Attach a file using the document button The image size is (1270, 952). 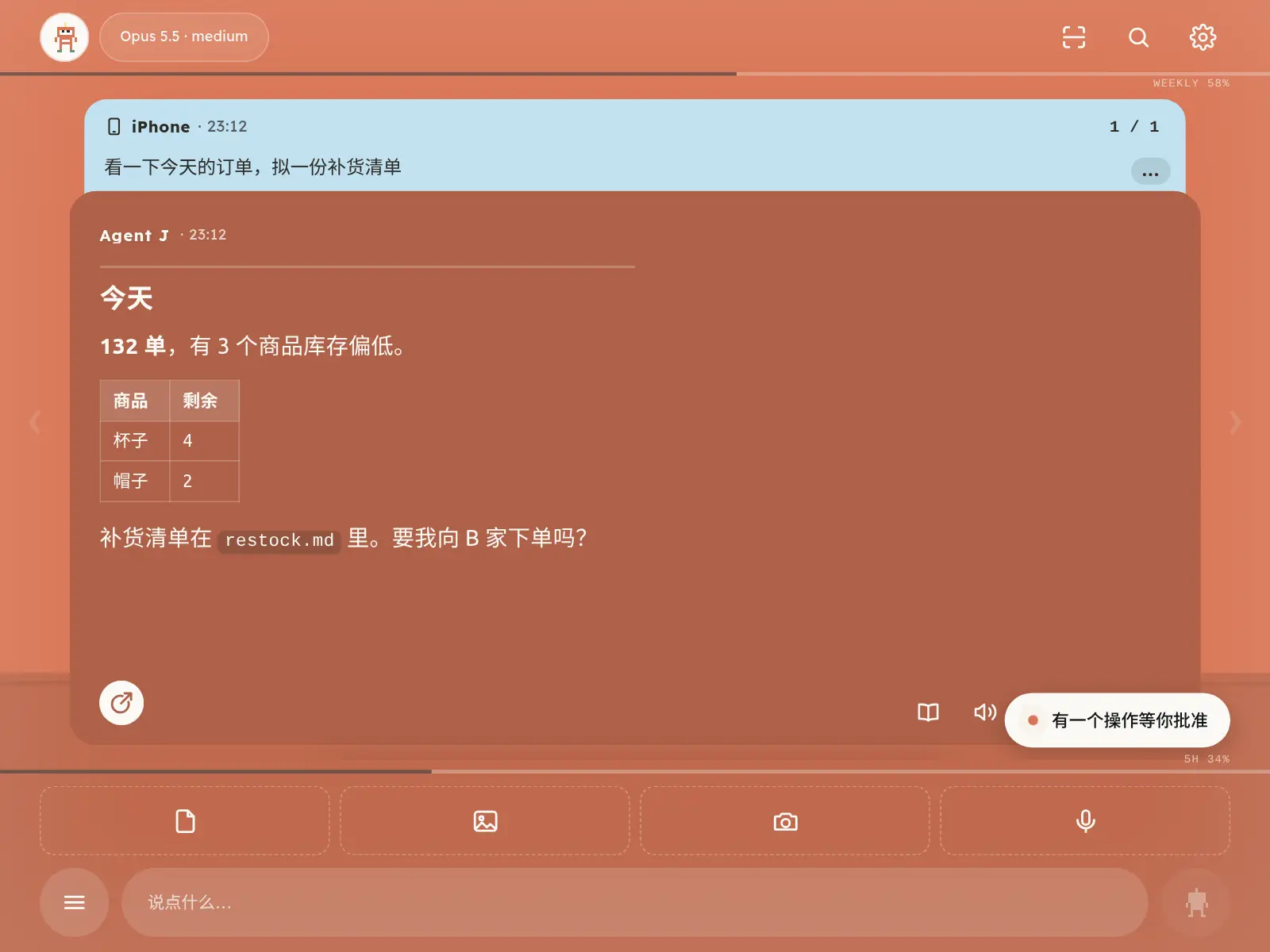click(x=185, y=821)
